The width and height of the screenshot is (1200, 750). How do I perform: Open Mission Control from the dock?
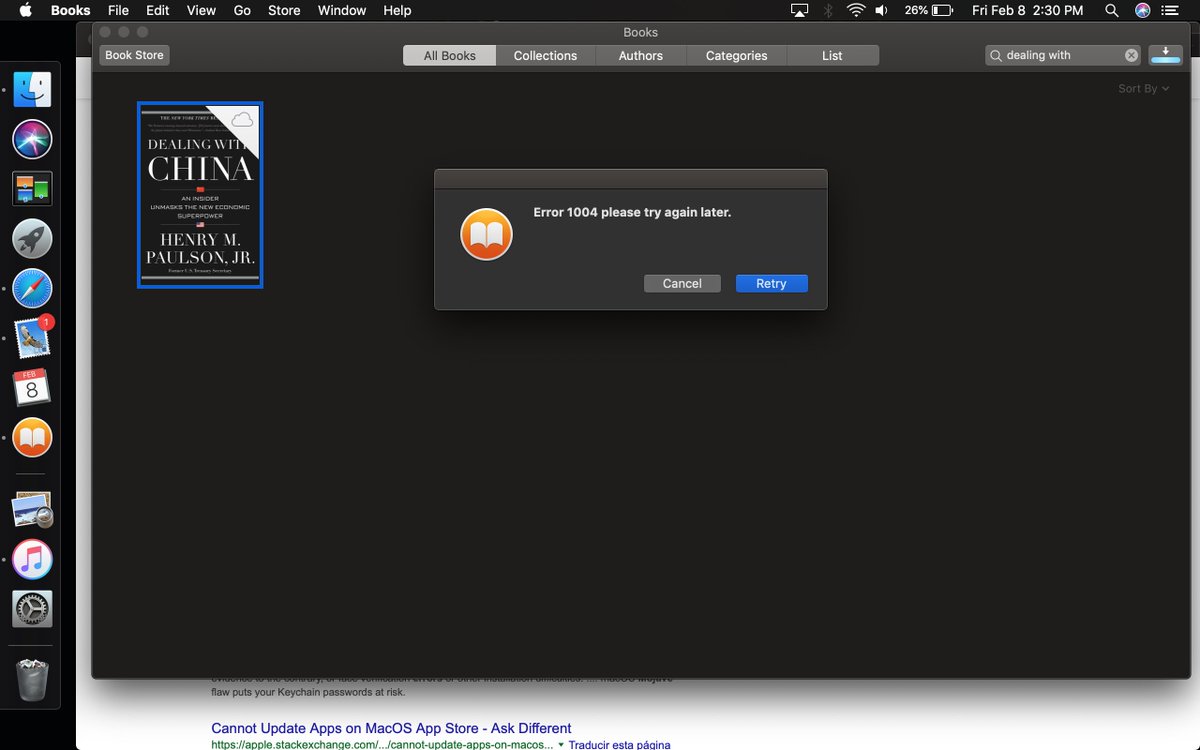[x=32, y=188]
